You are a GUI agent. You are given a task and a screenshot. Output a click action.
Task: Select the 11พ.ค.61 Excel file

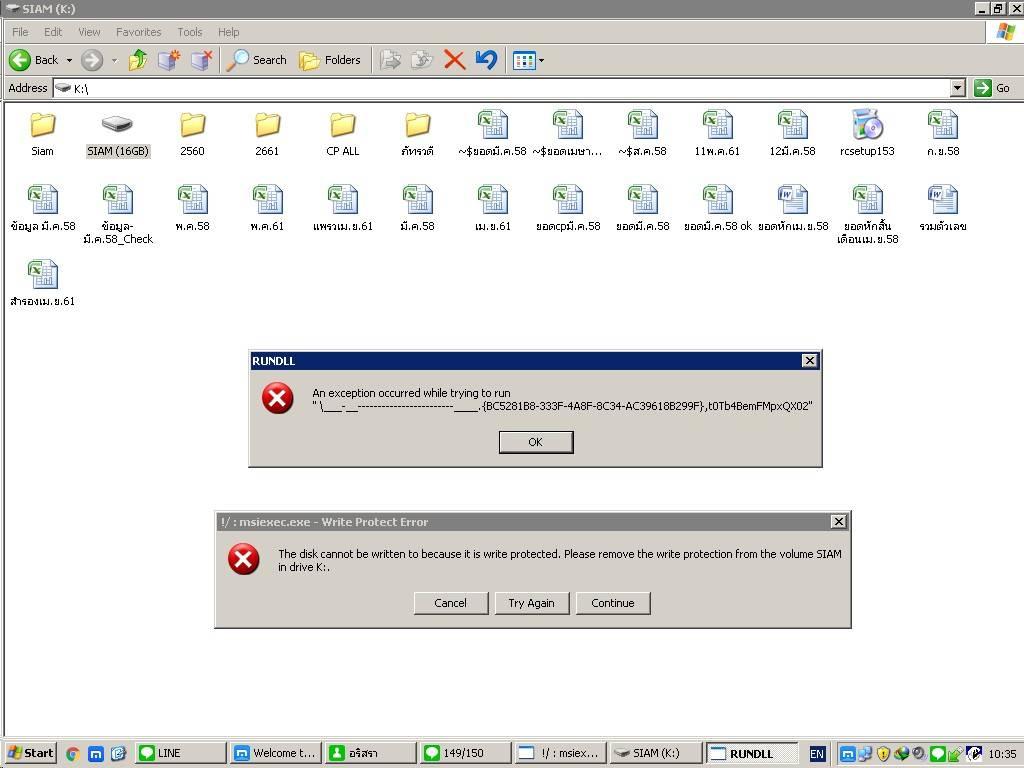point(717,134)
